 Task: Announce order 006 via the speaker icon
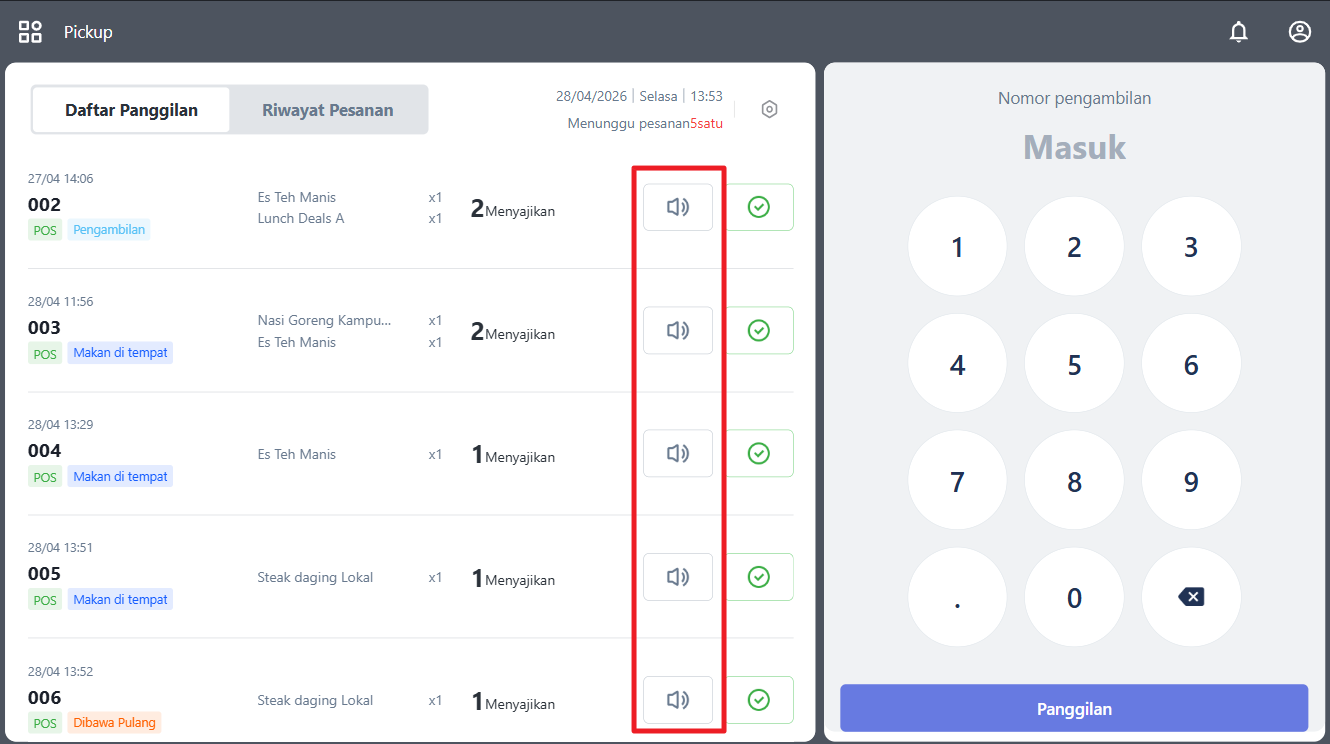point(678,700)
